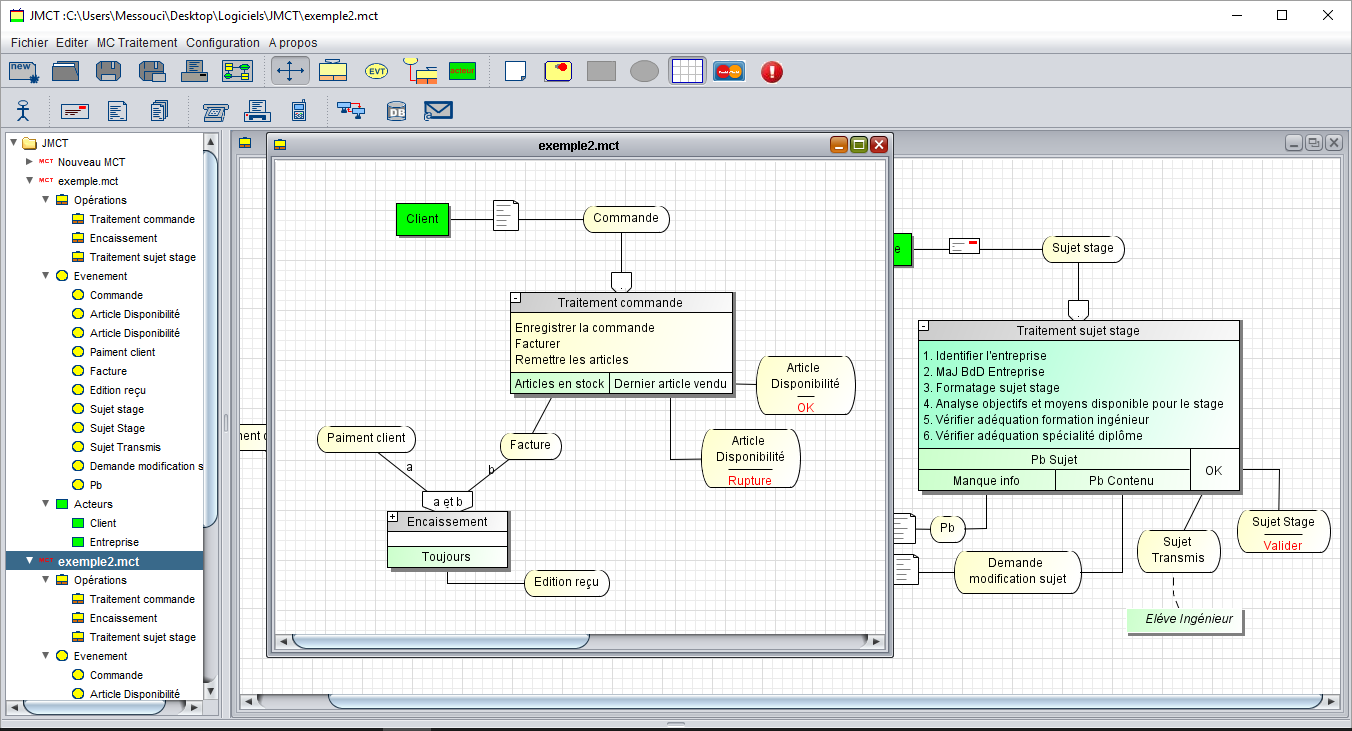The height and width of the screenshot is (731, 1352).
Task: Select the move arrows tool
Action: pyautogui.click(x=290, y=71)
